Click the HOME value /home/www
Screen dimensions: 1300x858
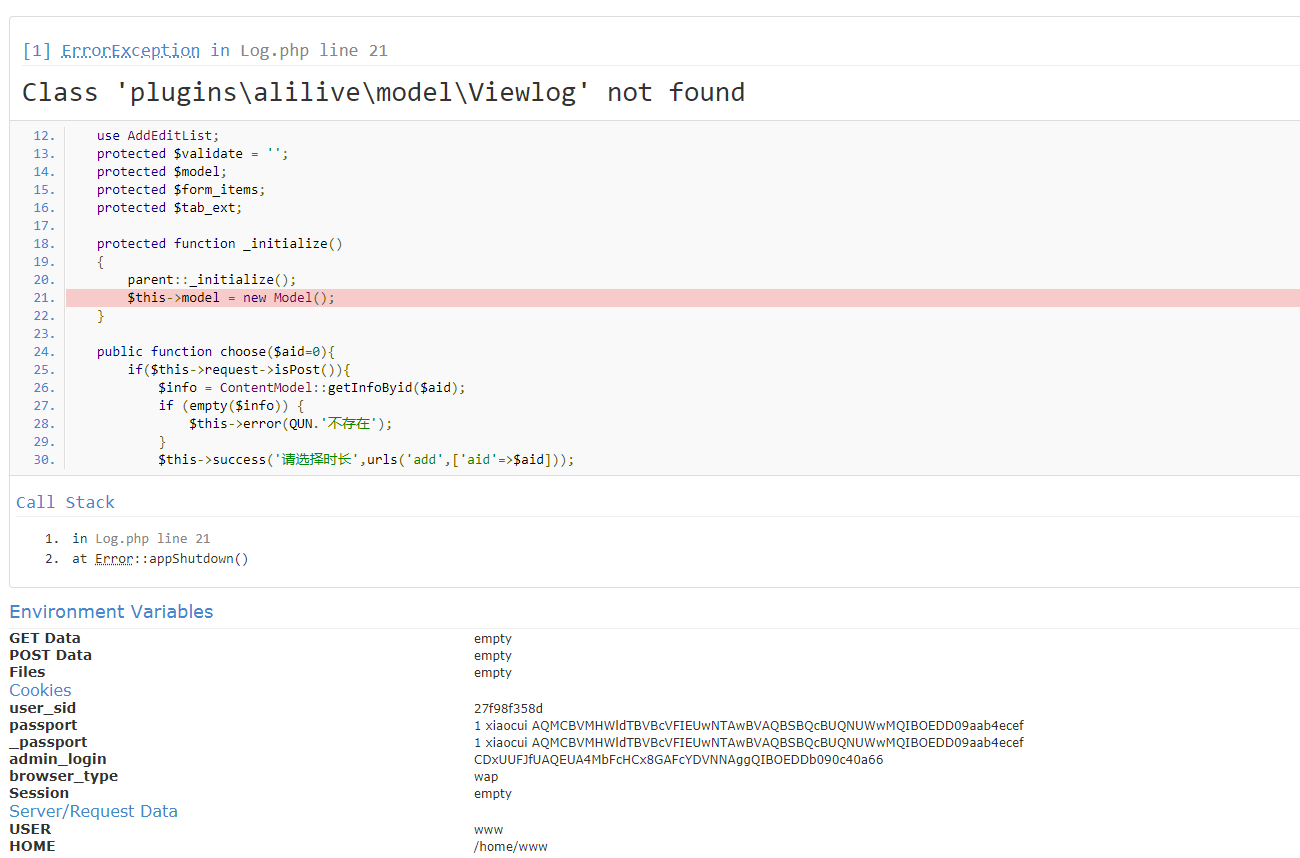[510, 846]
